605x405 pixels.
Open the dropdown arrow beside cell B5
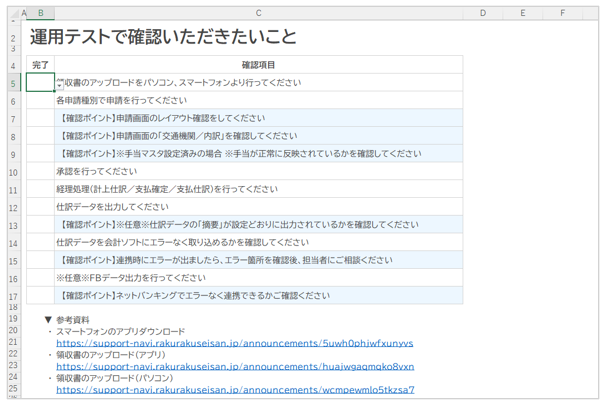tap(60, 84)
